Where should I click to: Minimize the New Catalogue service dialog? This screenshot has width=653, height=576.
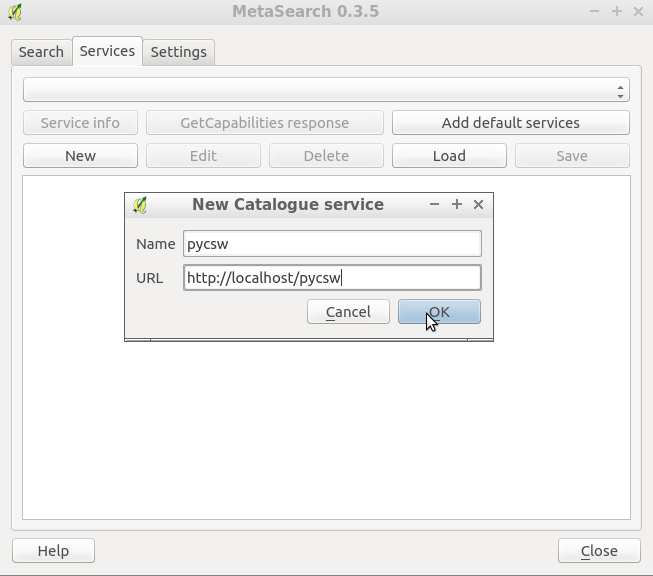[x=434, y=204]
